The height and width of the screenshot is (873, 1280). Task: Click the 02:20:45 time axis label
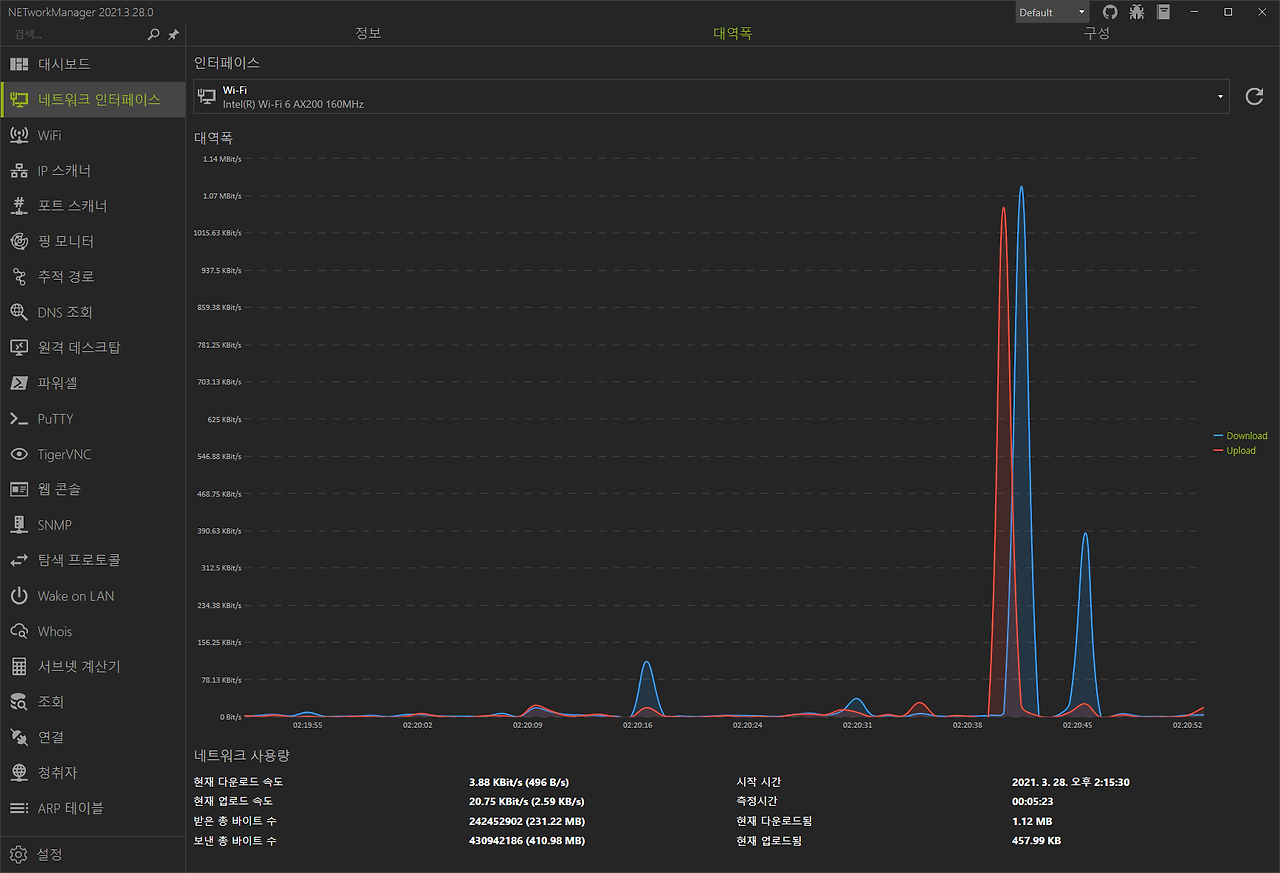click(x=1077, y=725)
